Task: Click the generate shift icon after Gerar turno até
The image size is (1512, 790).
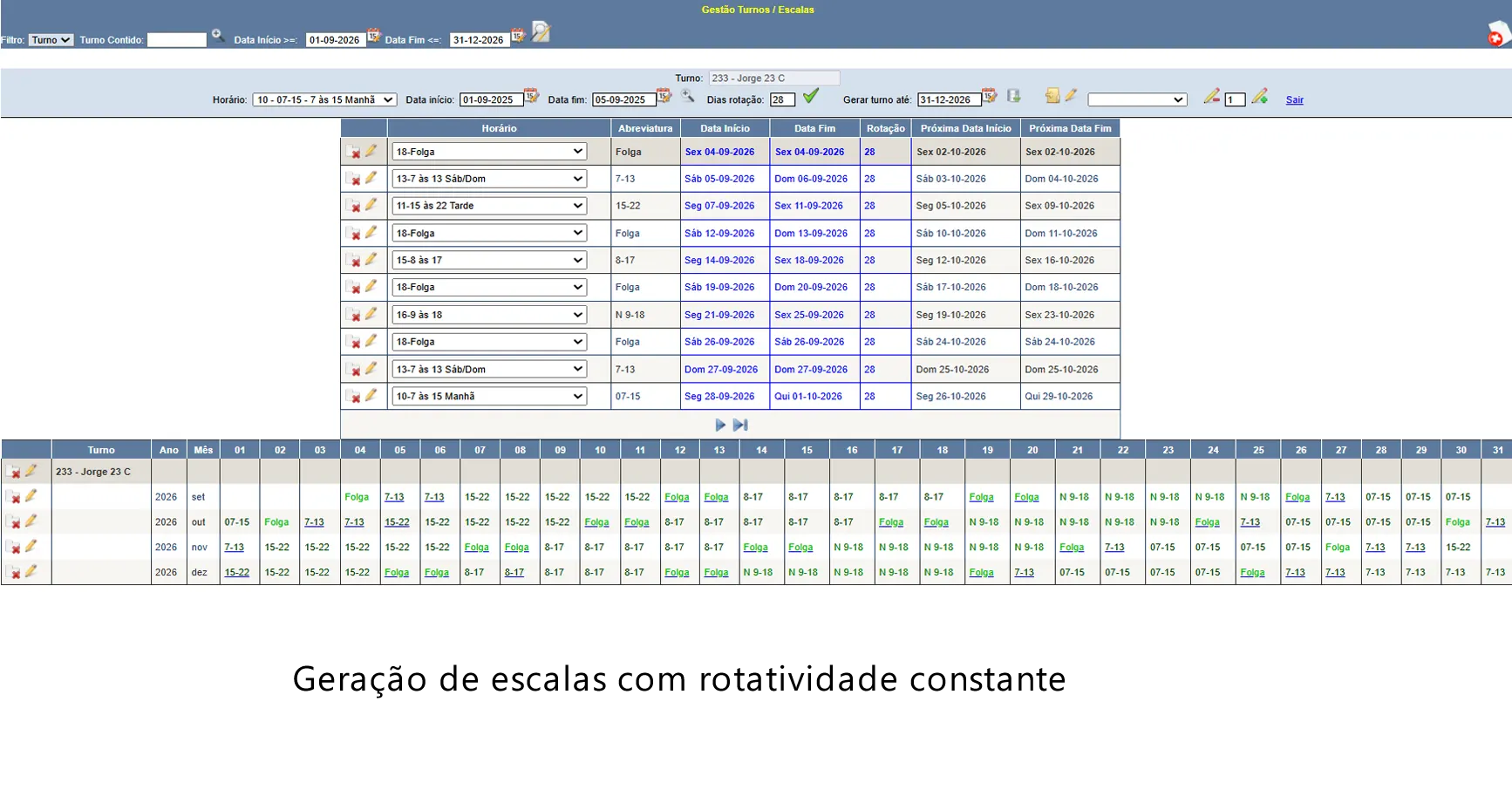Action: click(x=1013, y=96)
